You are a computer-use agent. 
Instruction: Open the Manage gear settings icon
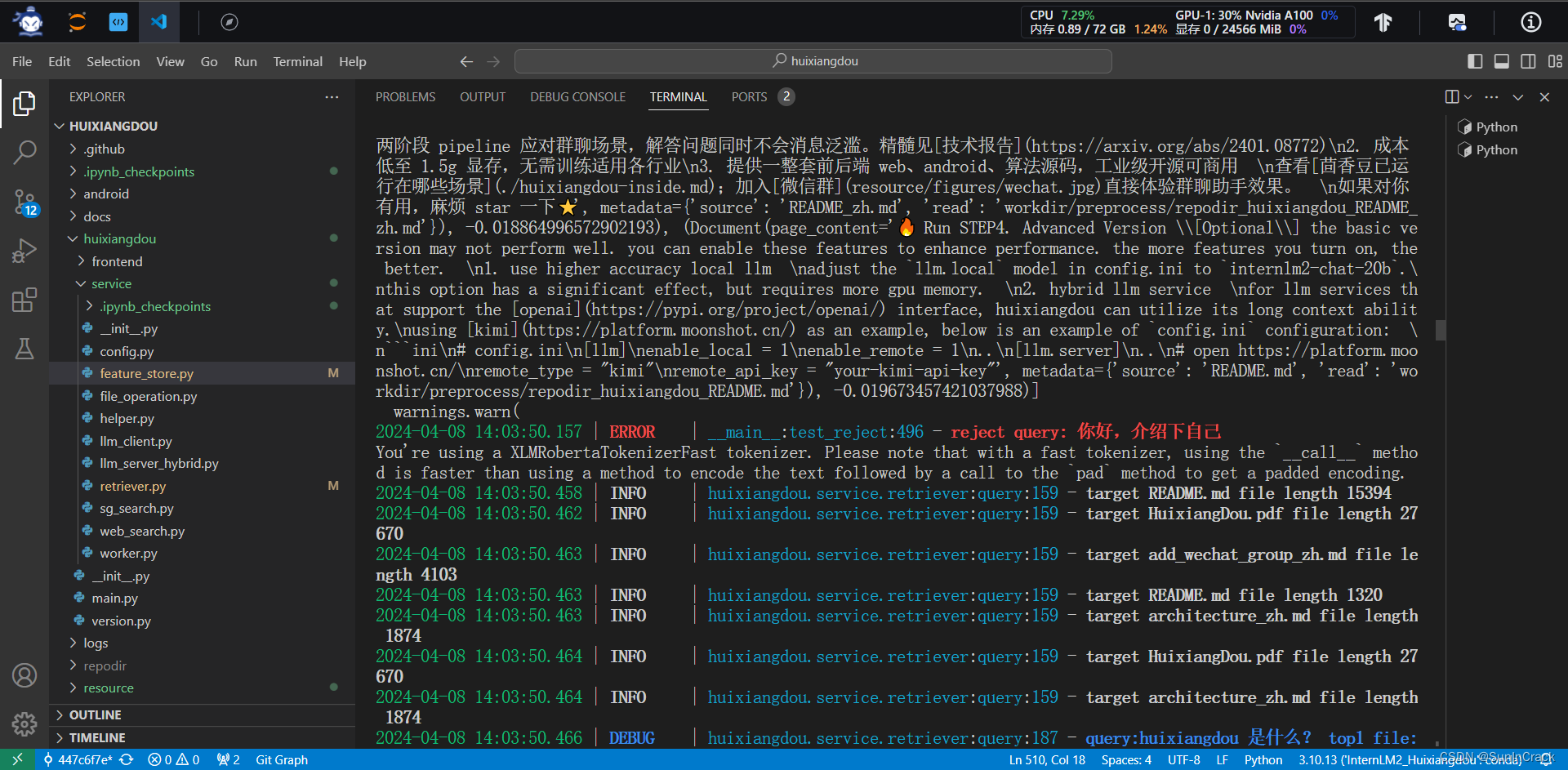click(24, 723)
